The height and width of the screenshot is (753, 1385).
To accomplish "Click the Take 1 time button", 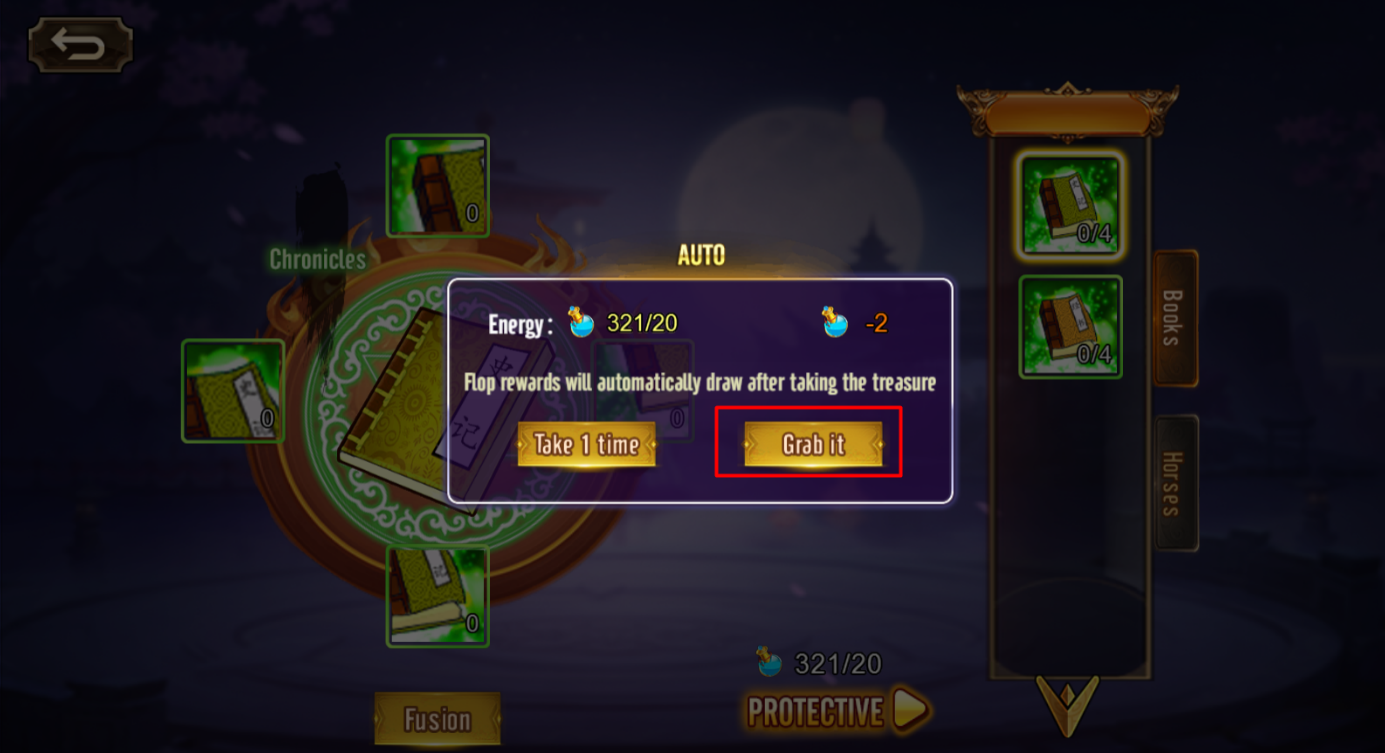I will tap(586, 444).
